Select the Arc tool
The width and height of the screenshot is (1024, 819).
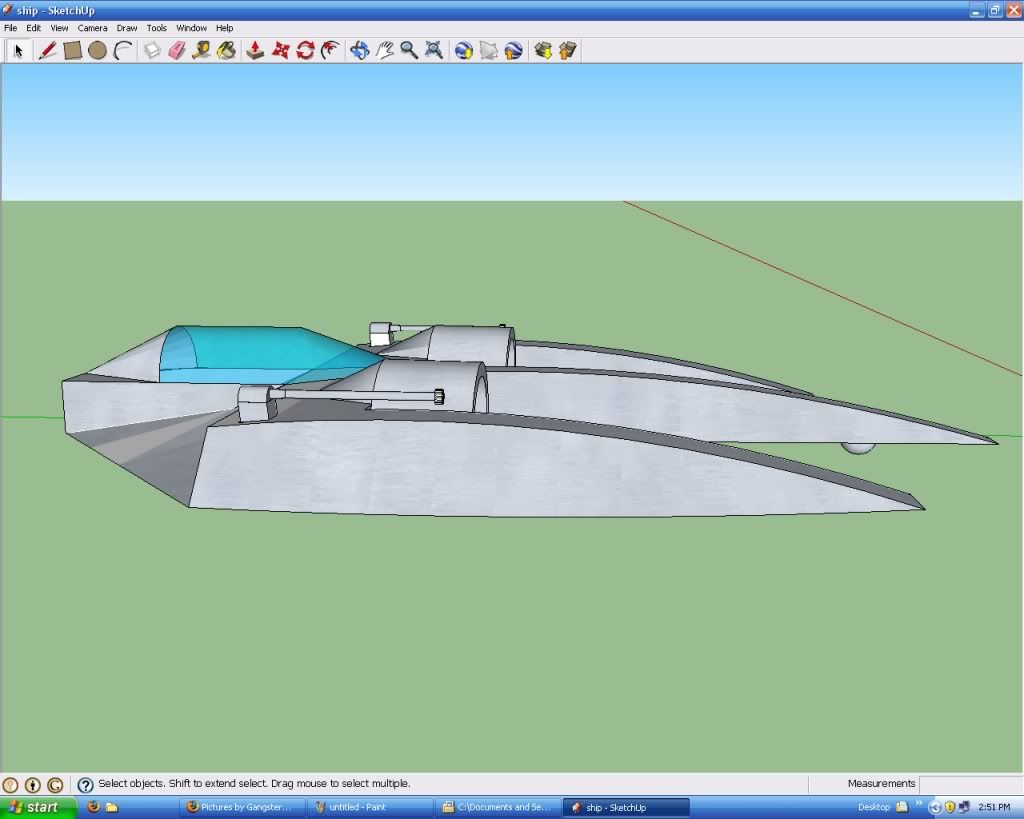[x=122, y=50]
